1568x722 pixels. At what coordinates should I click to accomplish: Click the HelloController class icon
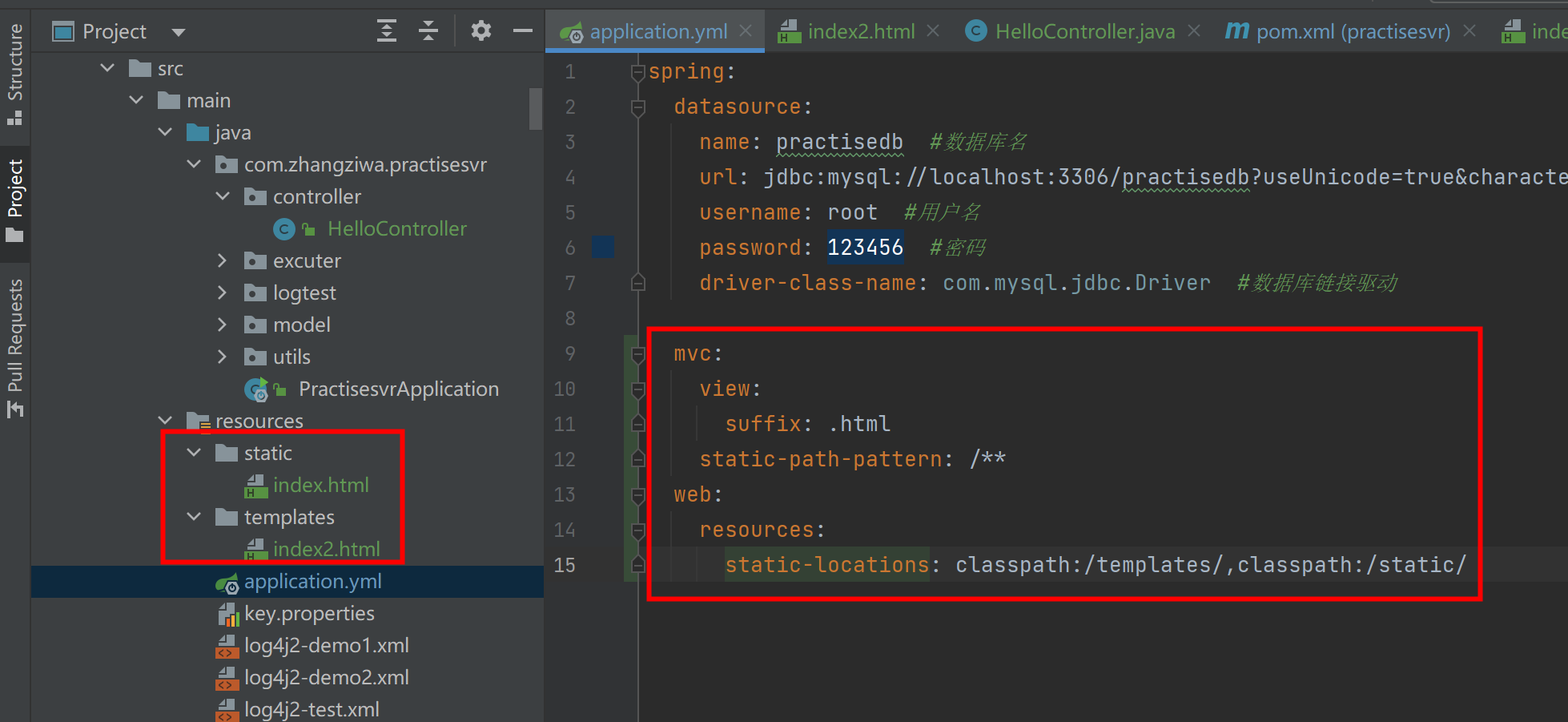284,229
